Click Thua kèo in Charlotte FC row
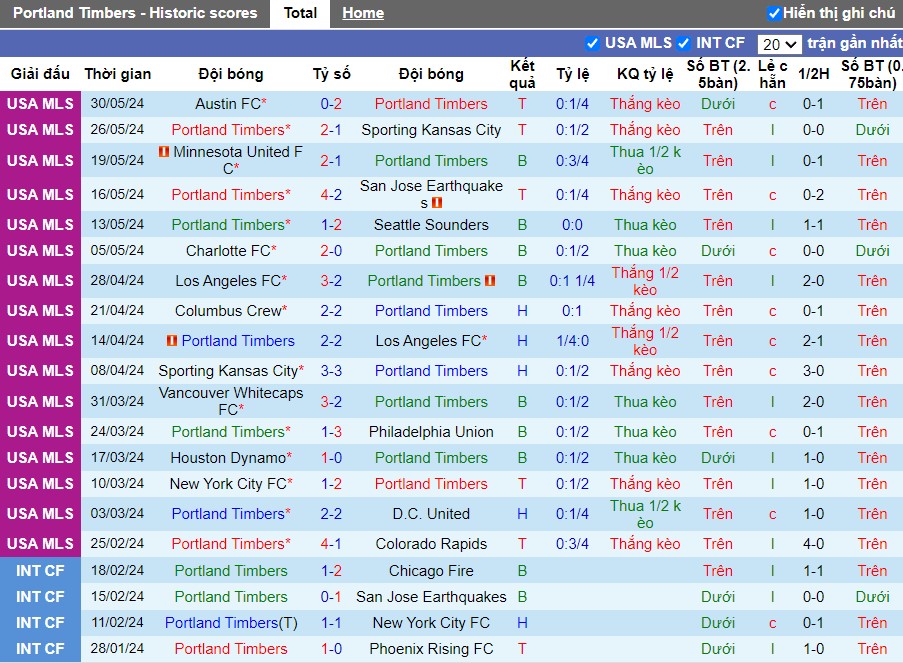Screen dimensions: 903x663 click(x=645, y=251)
